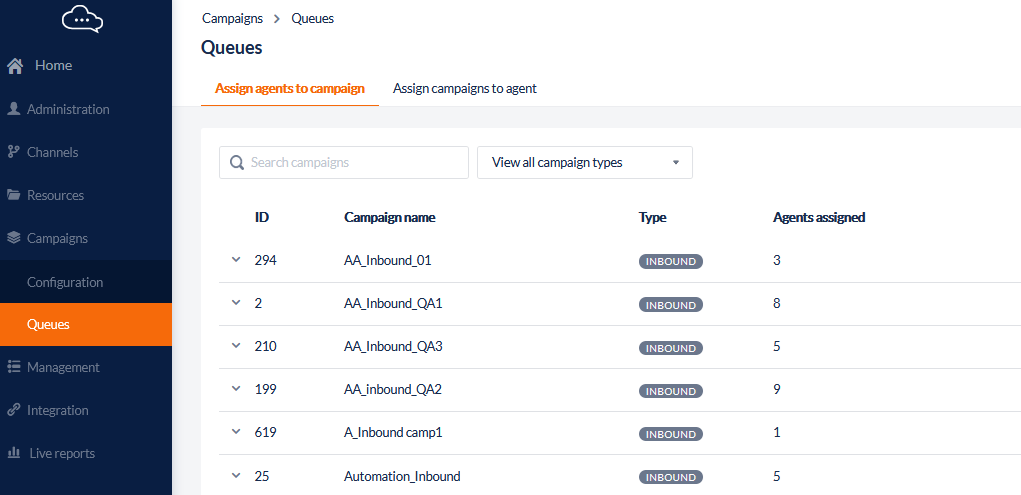Go to Home via house icon
1021x495 pixels.
pos(16,66)
